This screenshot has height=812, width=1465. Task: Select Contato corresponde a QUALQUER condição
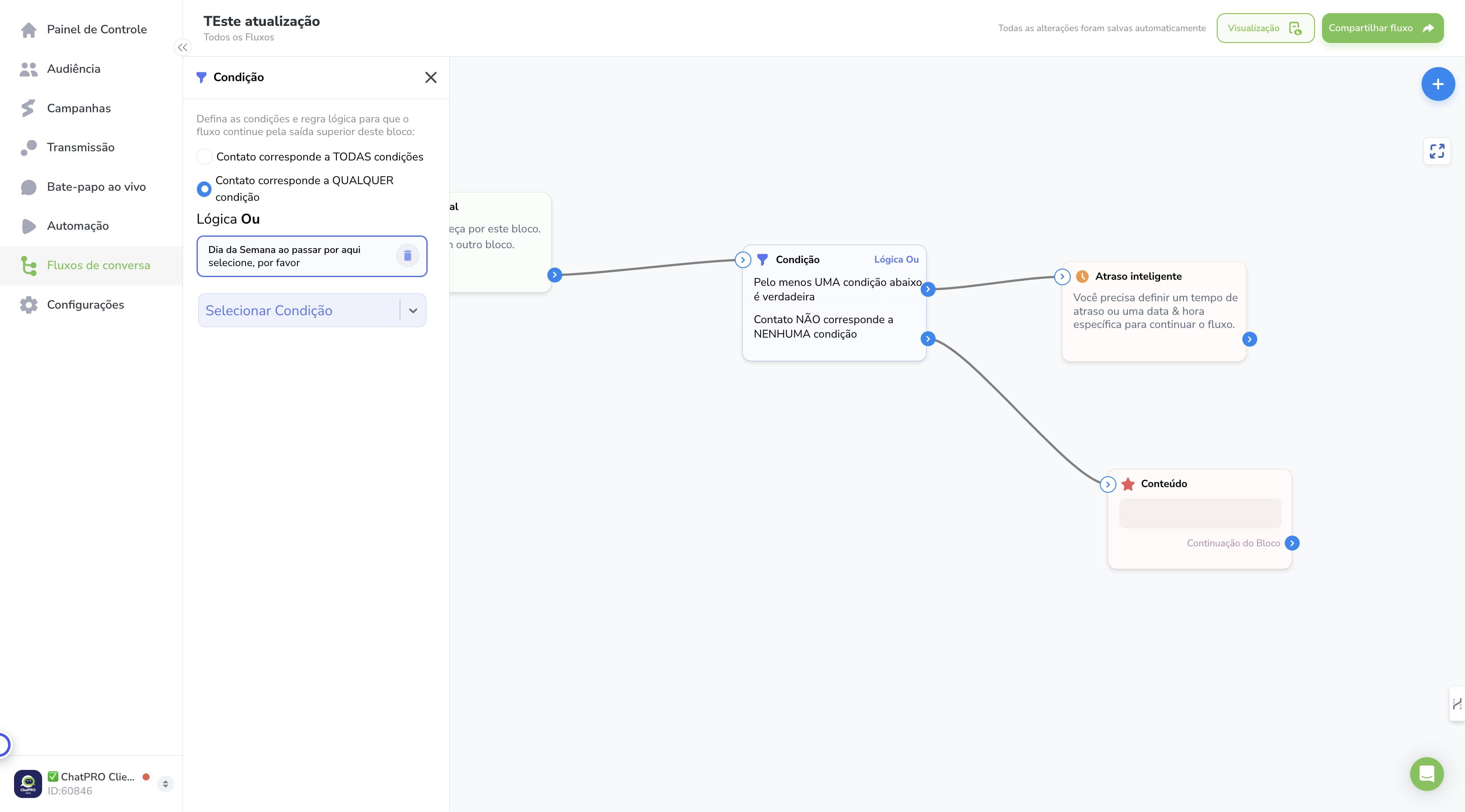(204, 189)
